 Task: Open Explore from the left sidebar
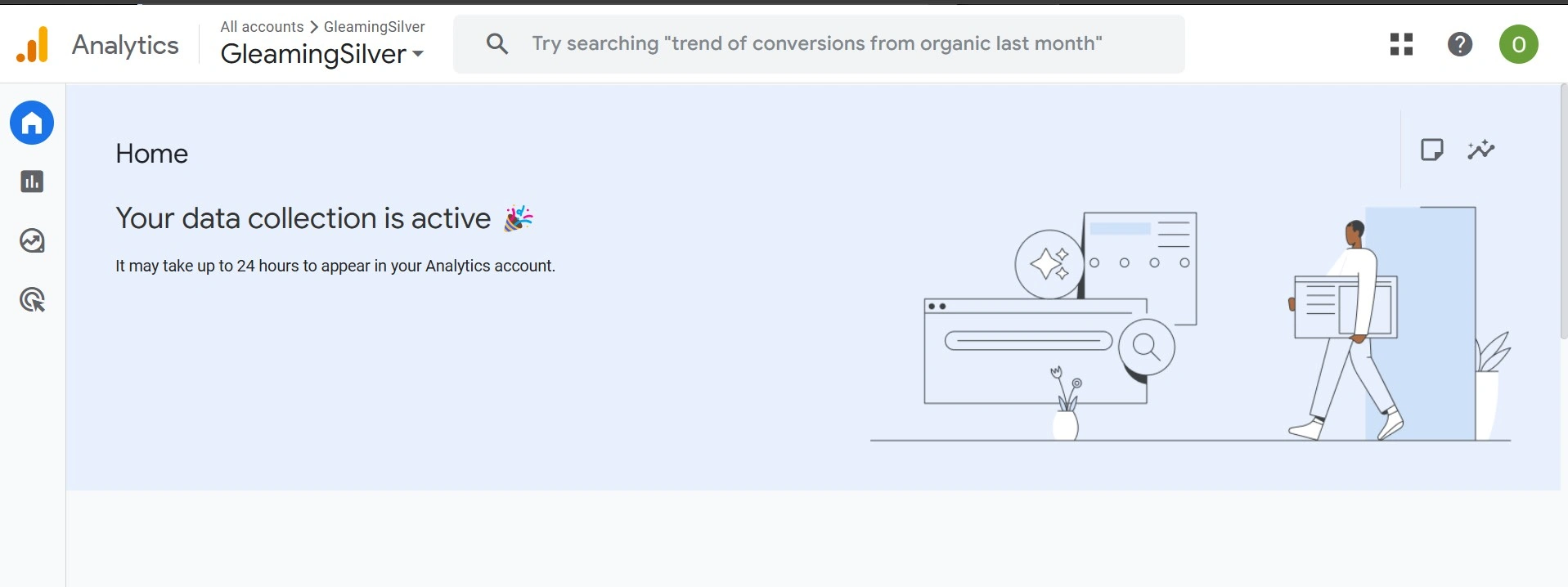tap(32, 240)
